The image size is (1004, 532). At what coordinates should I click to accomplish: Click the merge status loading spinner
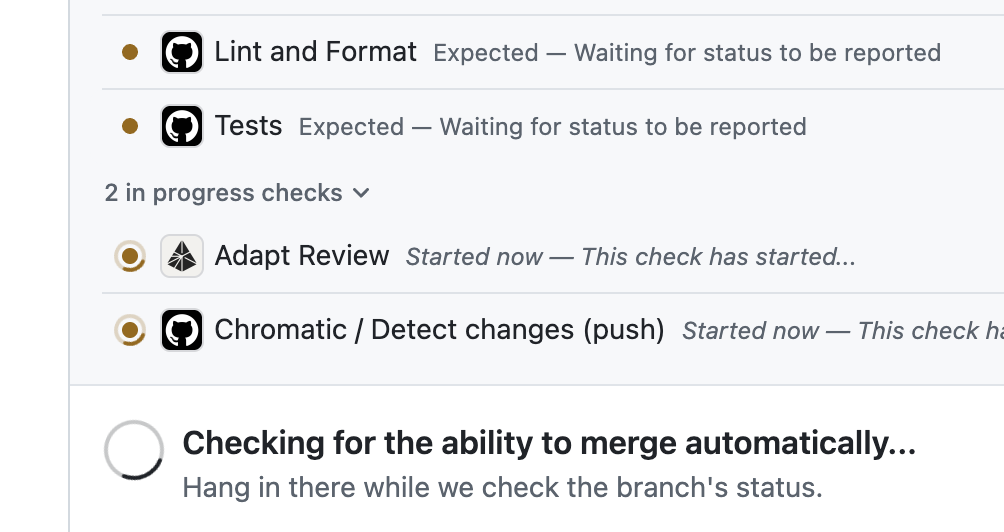[x=134, y=450]
